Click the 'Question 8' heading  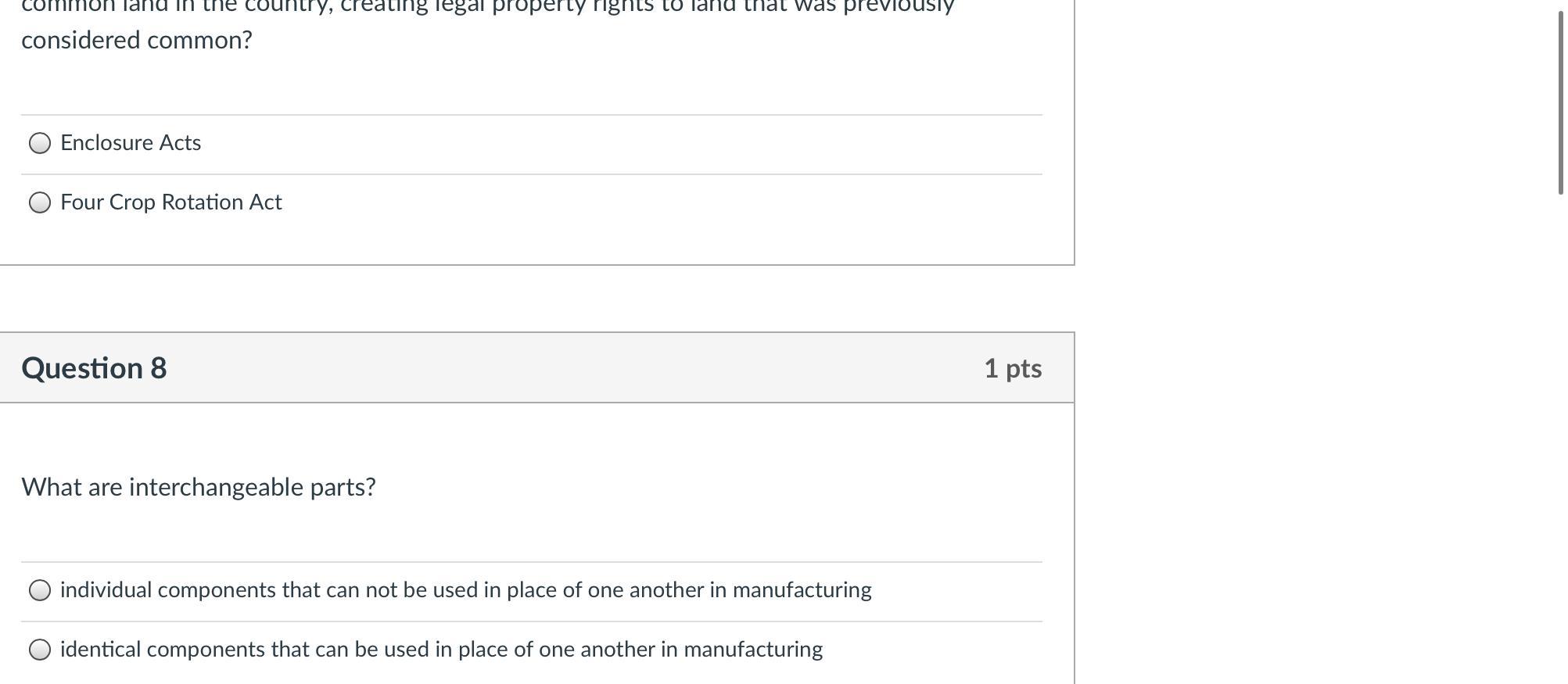(x=94, y=368)
